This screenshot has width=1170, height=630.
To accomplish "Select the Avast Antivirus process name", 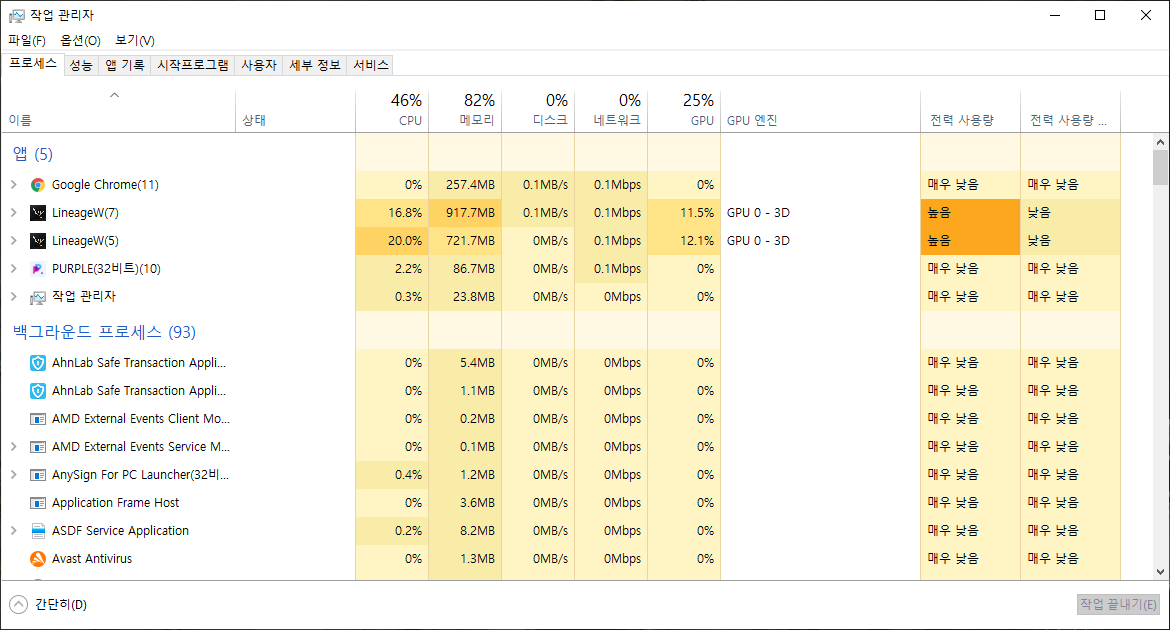I will pyautogui.click(x=92, y=558).
